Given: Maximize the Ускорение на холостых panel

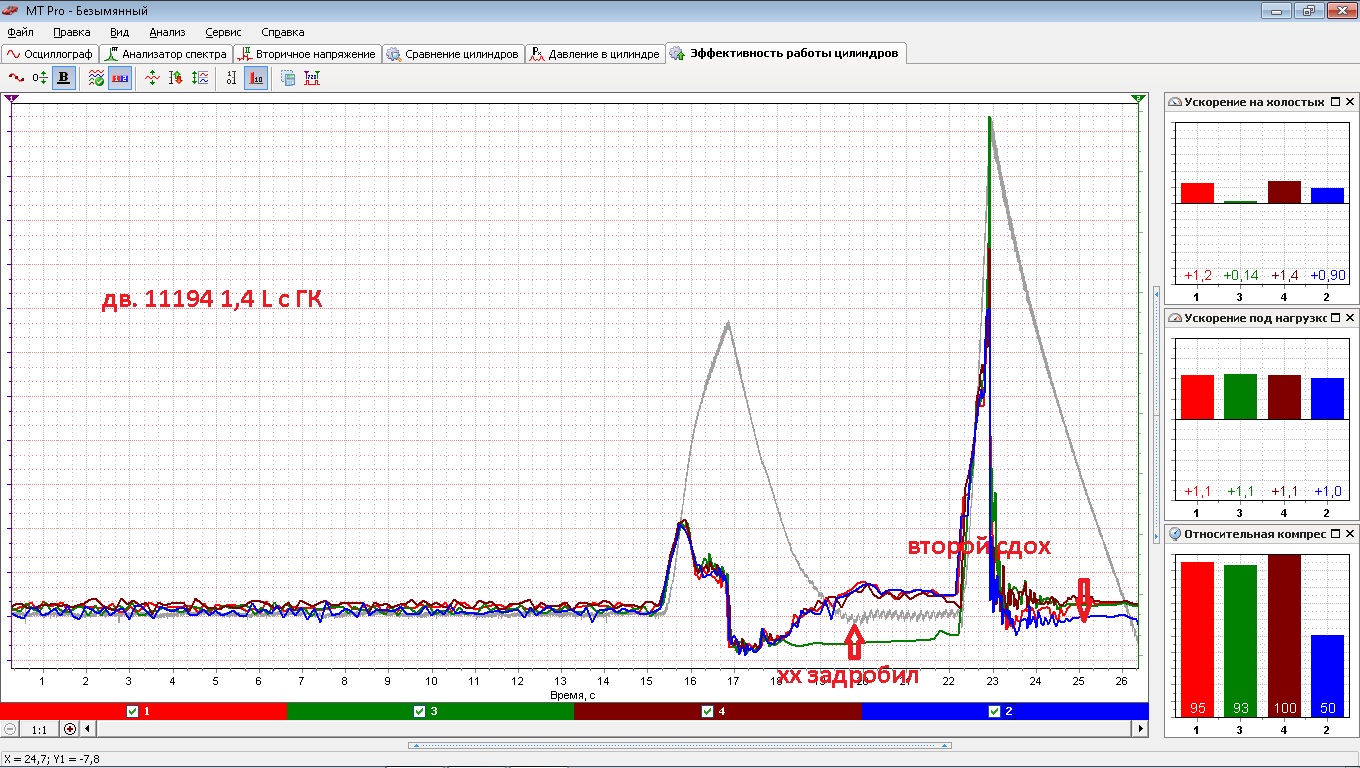Looking at the screenshot, I should [x=1335, y=102].
